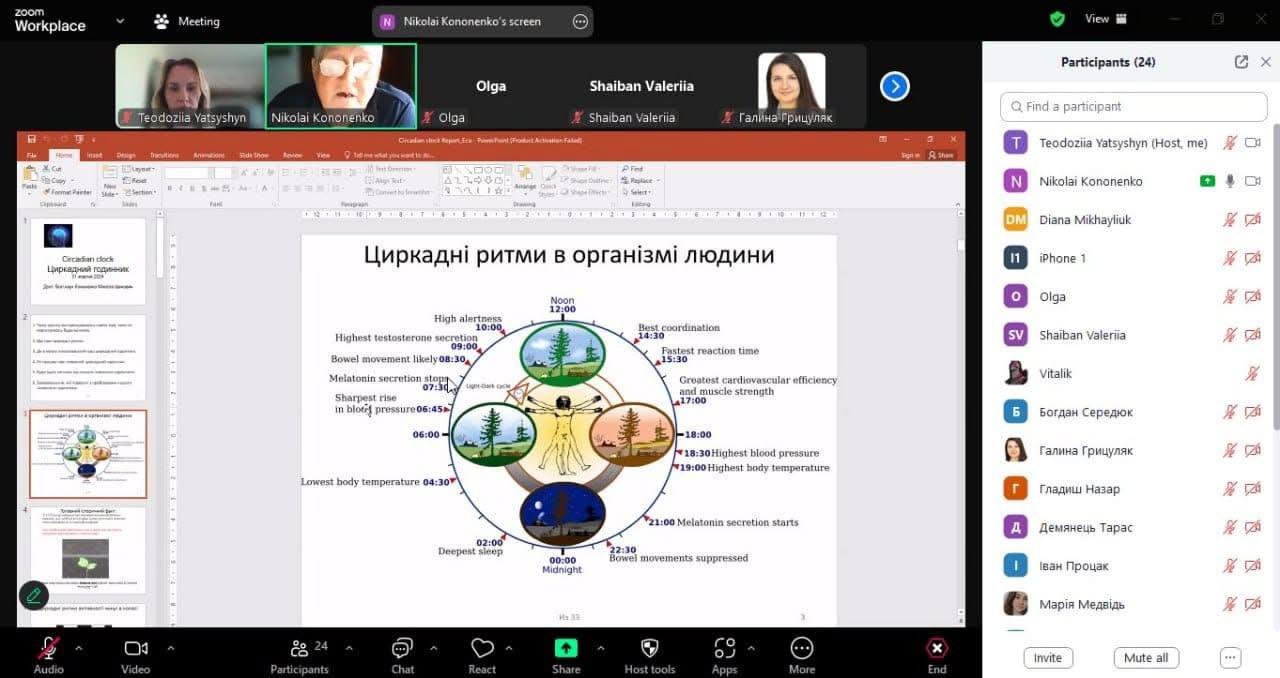Expand the audio options caret
This screenshot has height=678, width=1280.
tap(79, 648)
